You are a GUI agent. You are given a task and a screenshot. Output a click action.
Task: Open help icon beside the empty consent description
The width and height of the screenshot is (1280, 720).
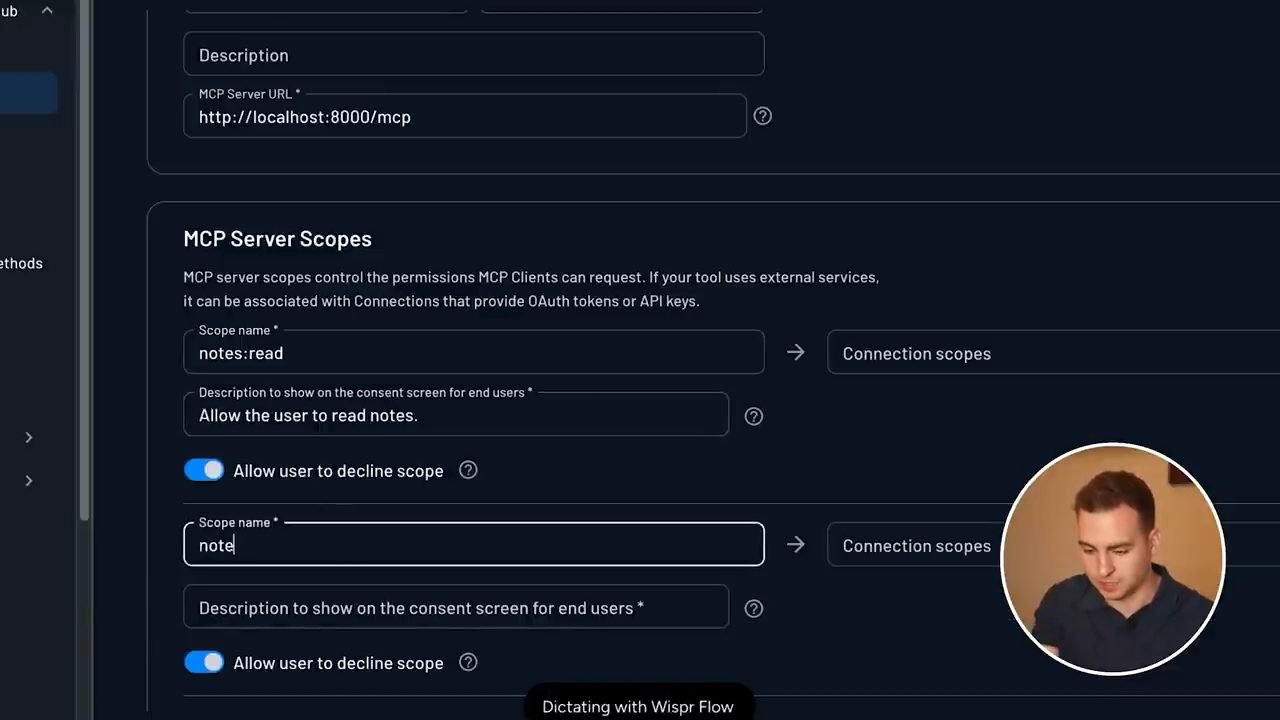tap(754, 608)
